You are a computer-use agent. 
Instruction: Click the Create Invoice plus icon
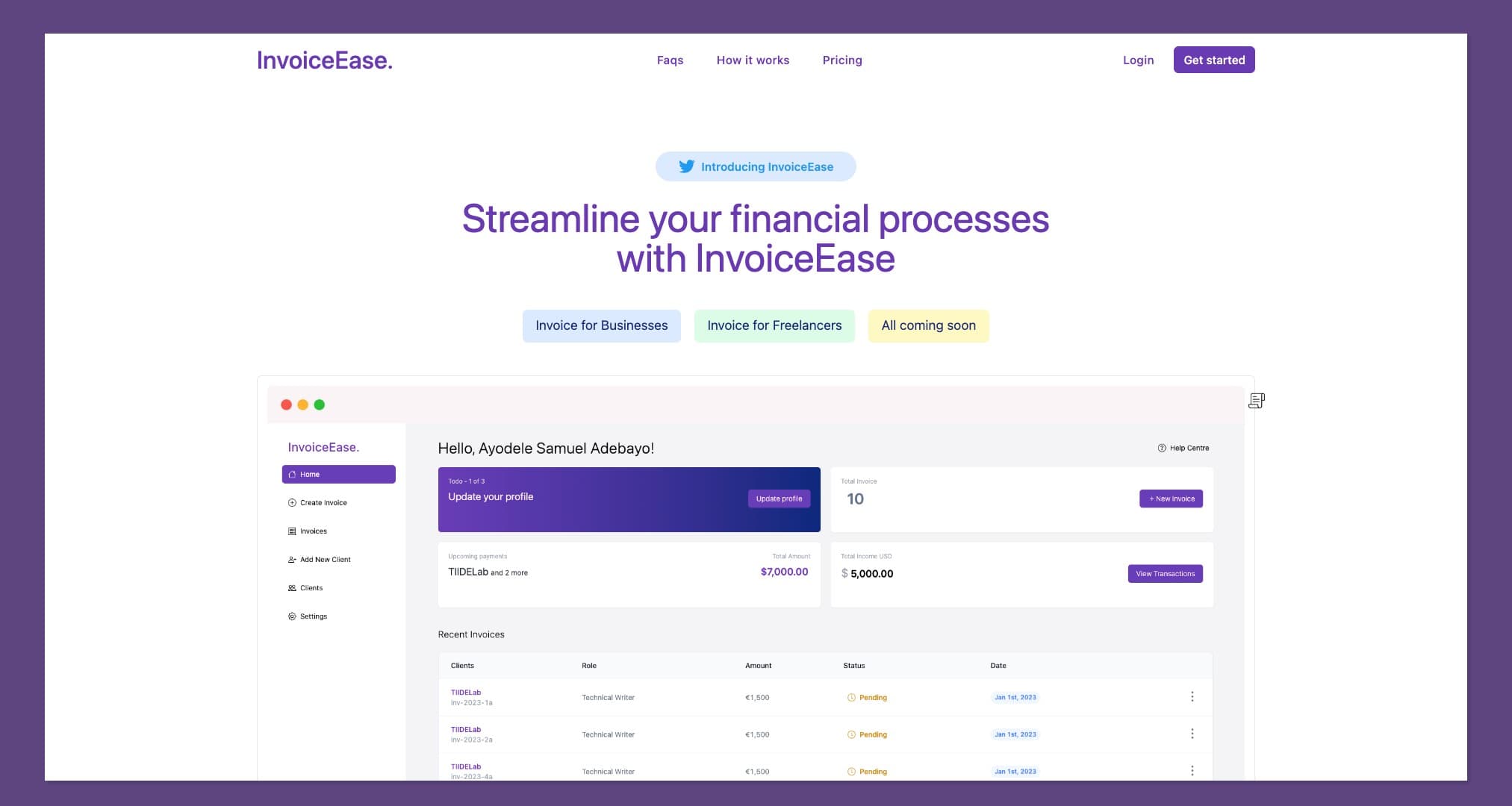[292, 502]
